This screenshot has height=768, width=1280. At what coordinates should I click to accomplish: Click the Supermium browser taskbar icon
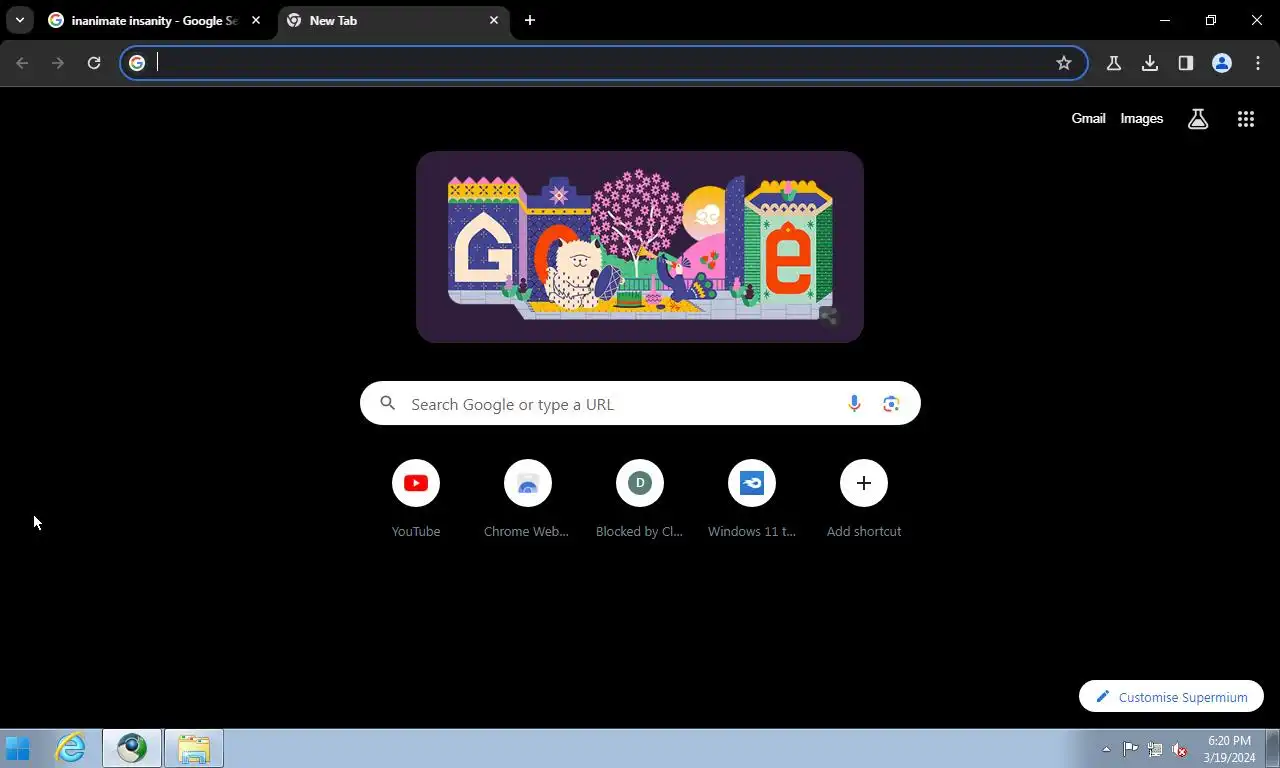(x=132, y=748)
